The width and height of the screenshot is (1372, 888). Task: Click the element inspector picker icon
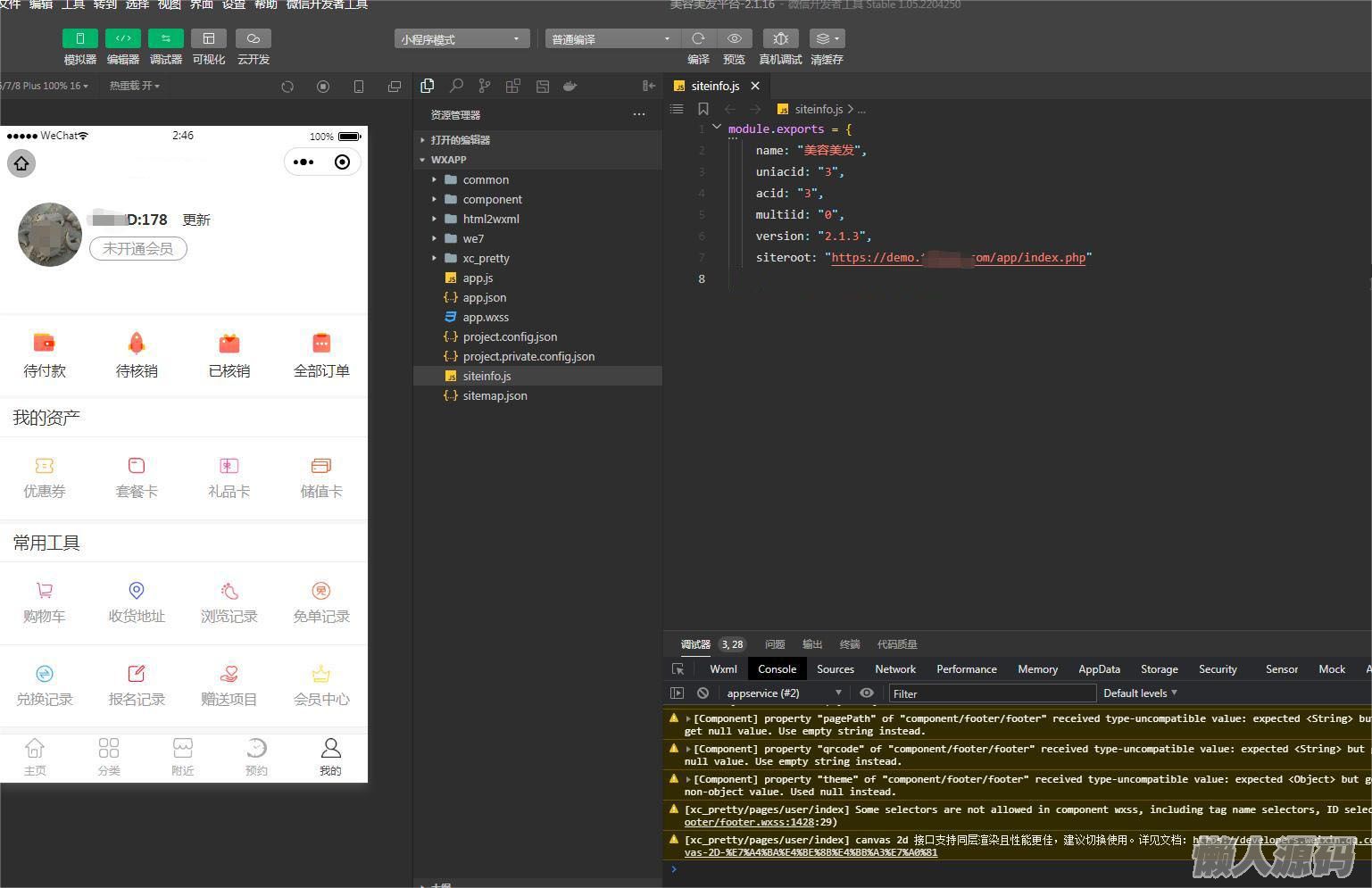pyautogui.click(x=678, y=668)
